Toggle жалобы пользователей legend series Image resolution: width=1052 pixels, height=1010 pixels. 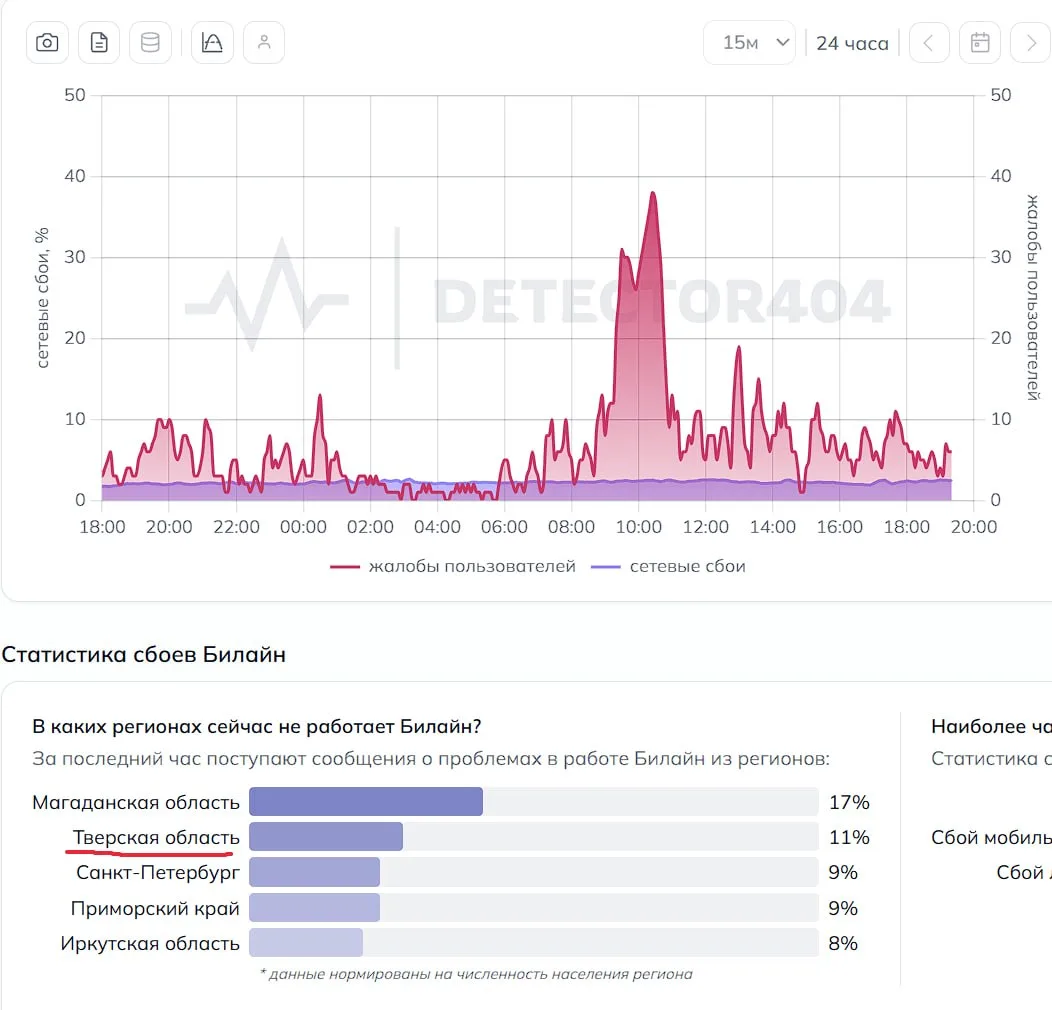coord(453,566)
